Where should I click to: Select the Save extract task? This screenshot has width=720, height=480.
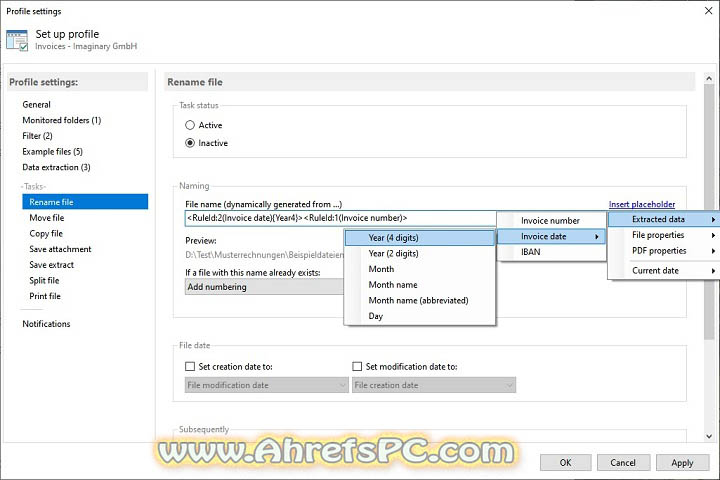(51, 264)
